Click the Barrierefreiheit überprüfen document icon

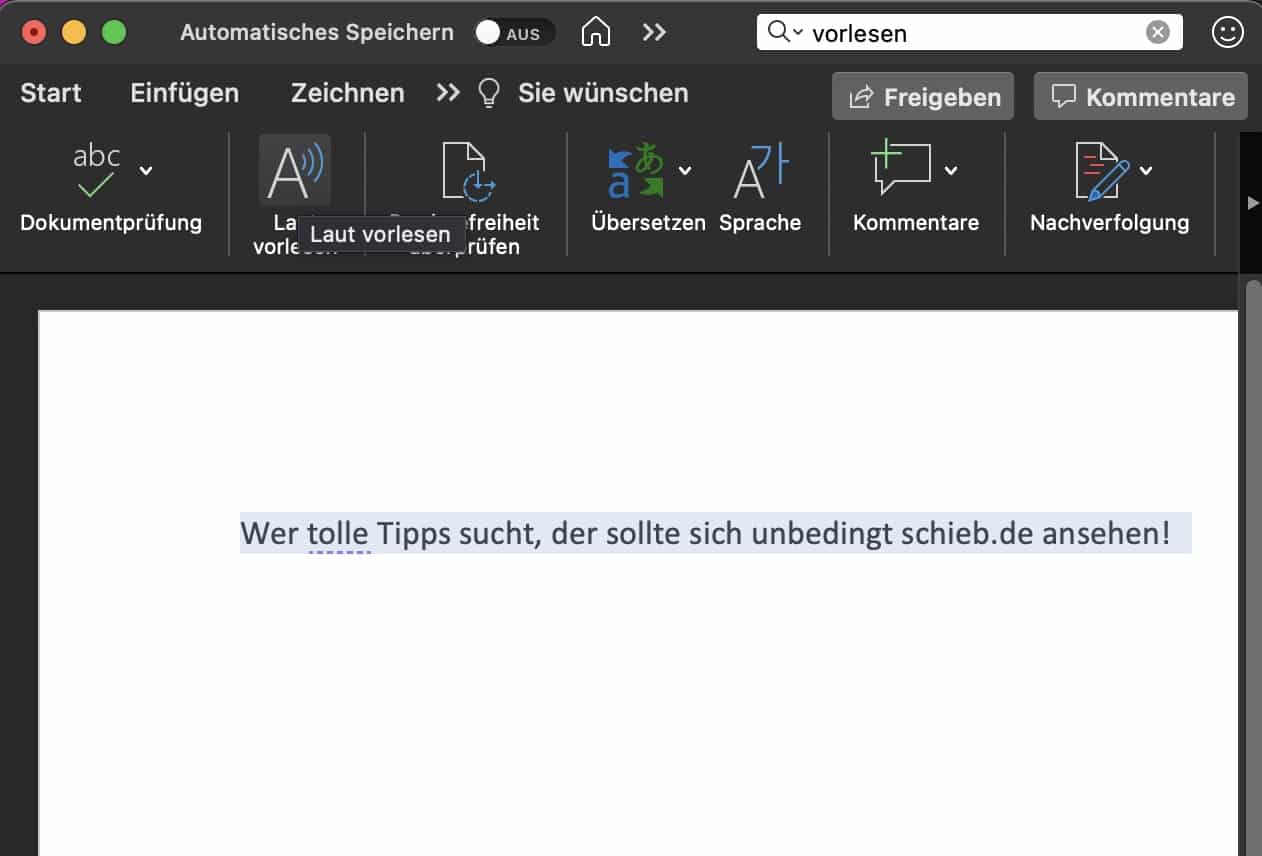[x=468, y=170]
